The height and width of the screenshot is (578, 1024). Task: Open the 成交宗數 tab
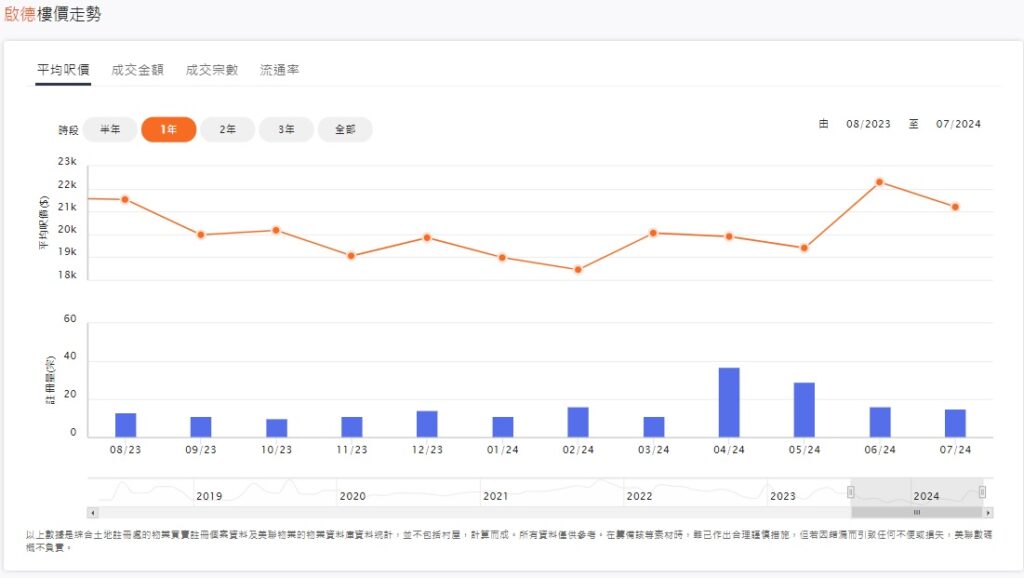(211, 70)
